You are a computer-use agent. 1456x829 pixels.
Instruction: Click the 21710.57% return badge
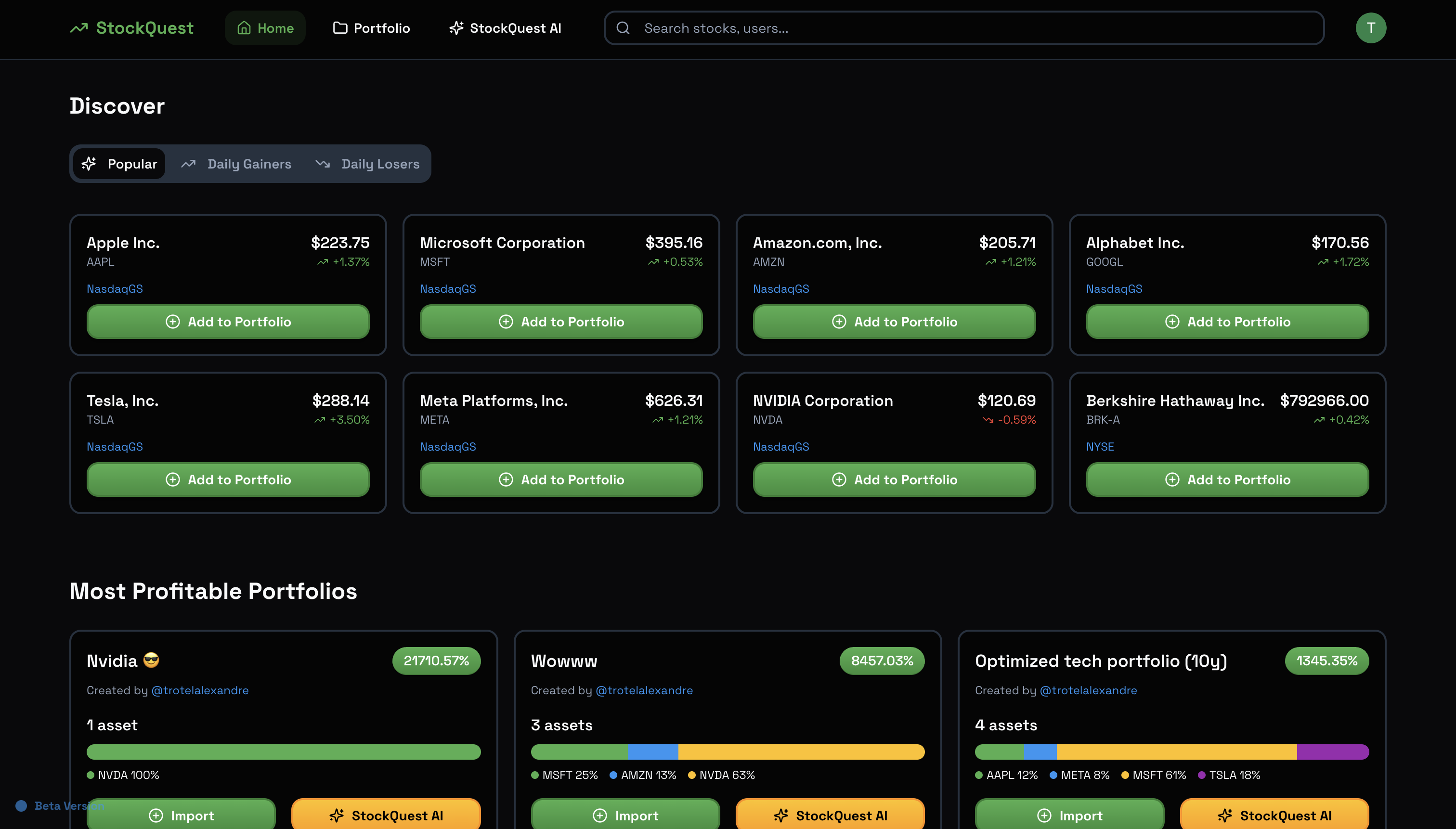coord(436,661)
